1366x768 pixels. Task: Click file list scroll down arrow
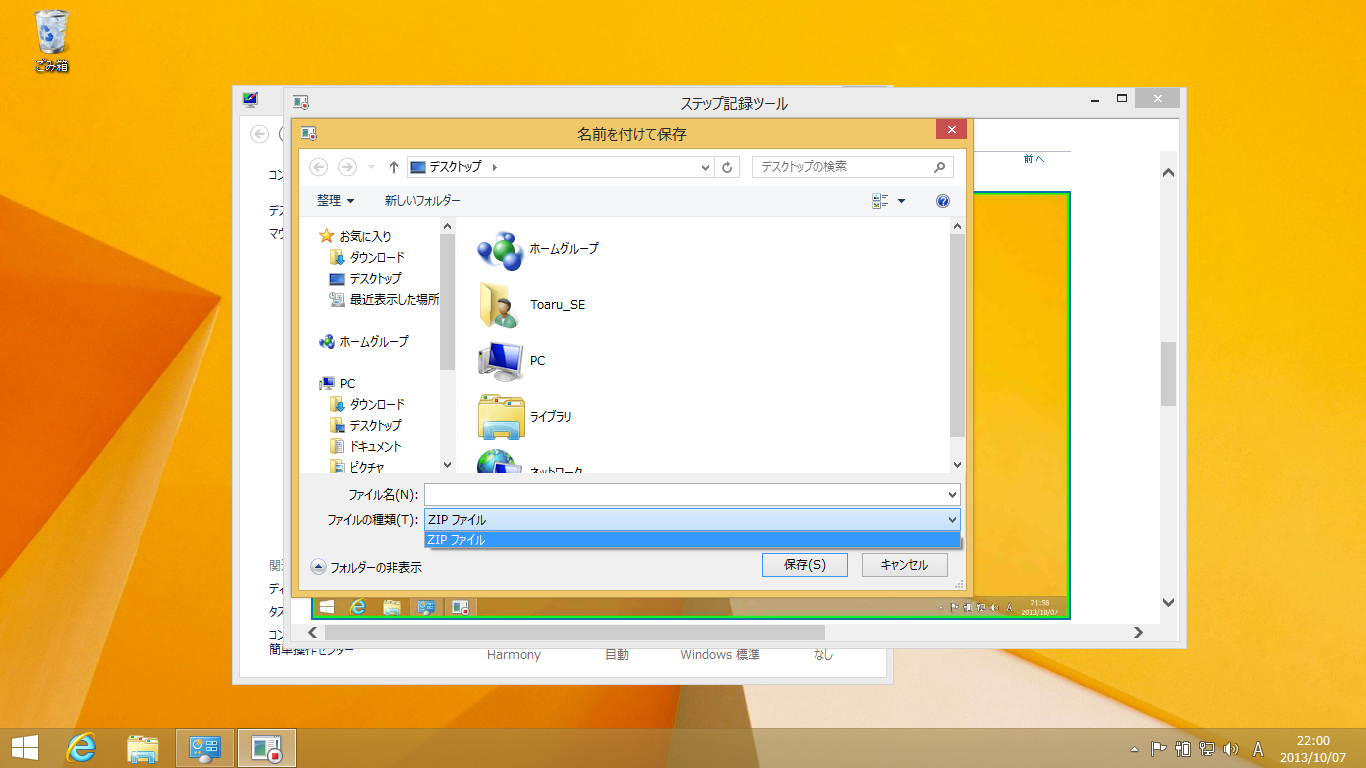click(x=957, y=464)
